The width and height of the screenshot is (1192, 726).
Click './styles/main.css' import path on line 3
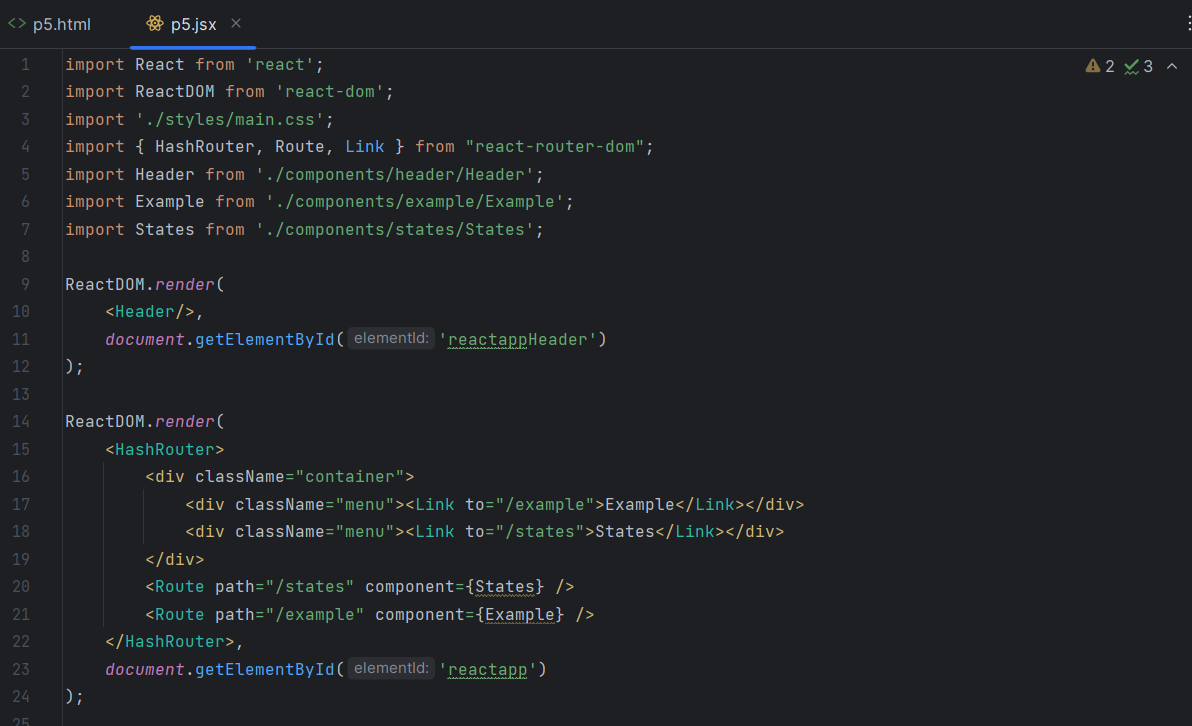(x=230, y=119)
